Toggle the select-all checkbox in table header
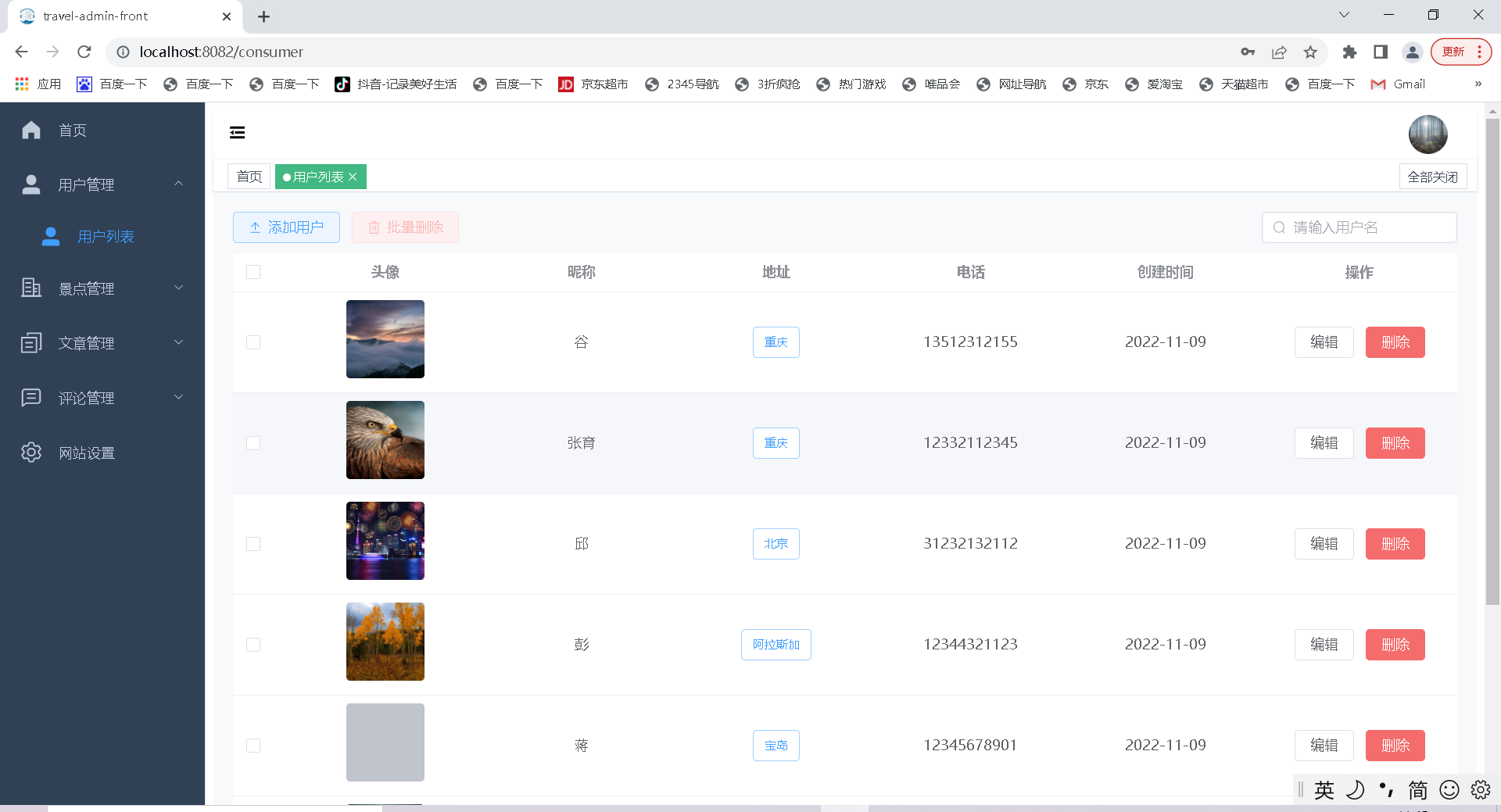 tap(253, 272)
